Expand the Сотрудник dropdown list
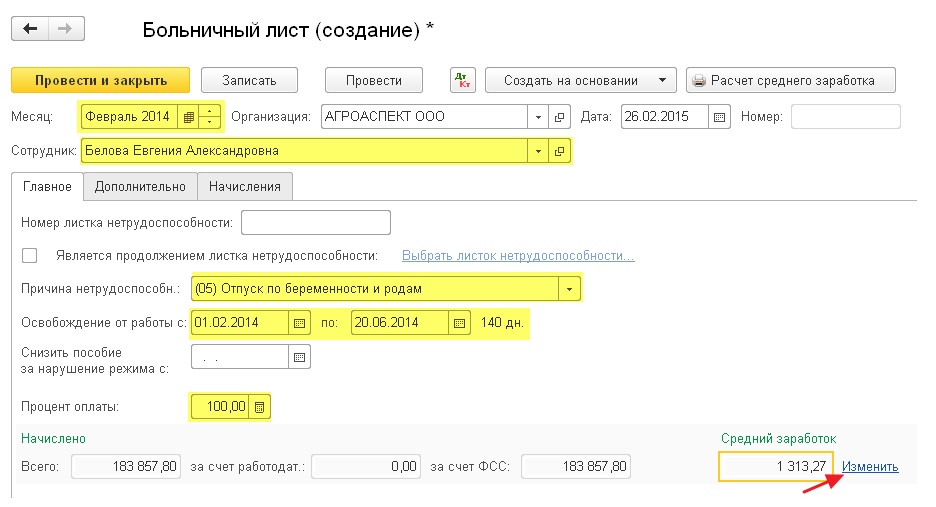 pyautogui.click(x=538, y=151)
